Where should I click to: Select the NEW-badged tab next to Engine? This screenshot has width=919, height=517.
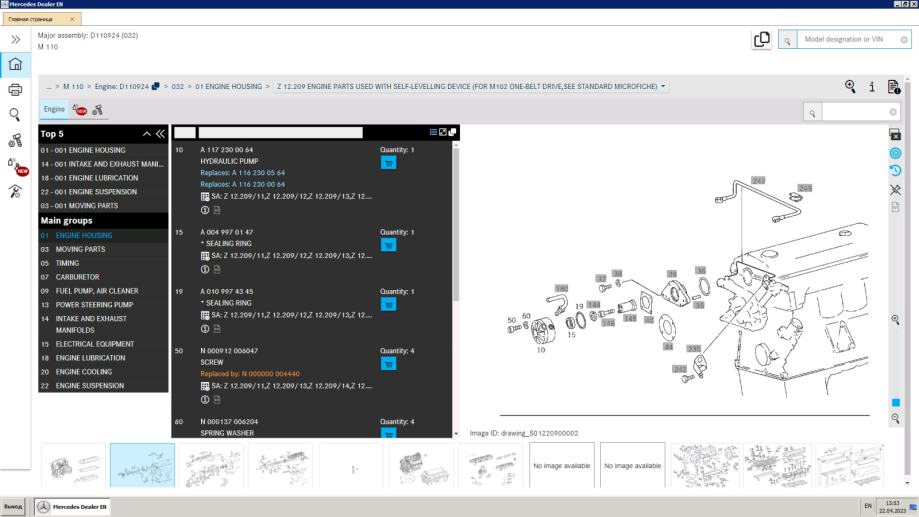(x=80, y=110)
